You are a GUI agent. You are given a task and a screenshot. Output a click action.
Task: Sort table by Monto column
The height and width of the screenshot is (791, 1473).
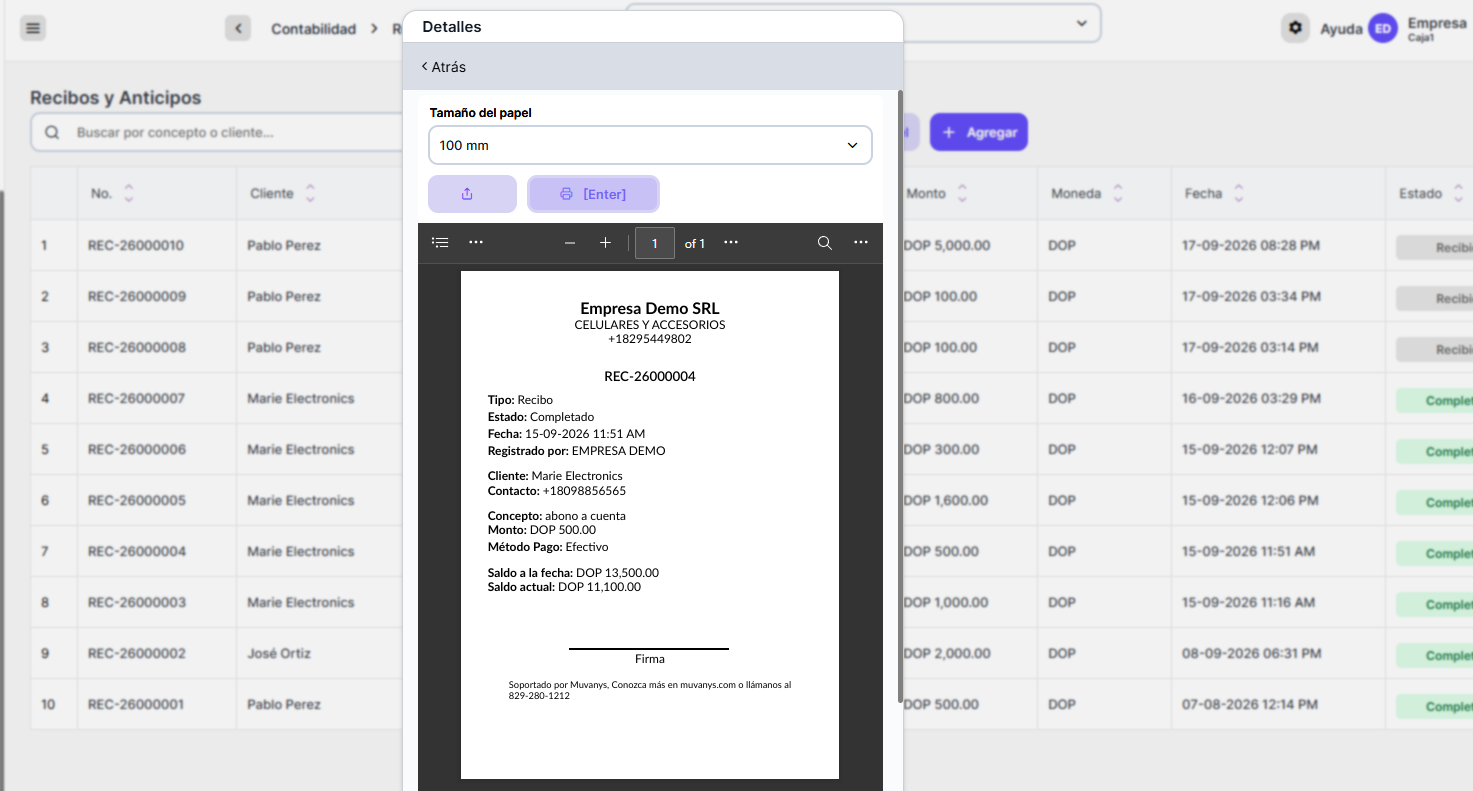tap(962, 194)
